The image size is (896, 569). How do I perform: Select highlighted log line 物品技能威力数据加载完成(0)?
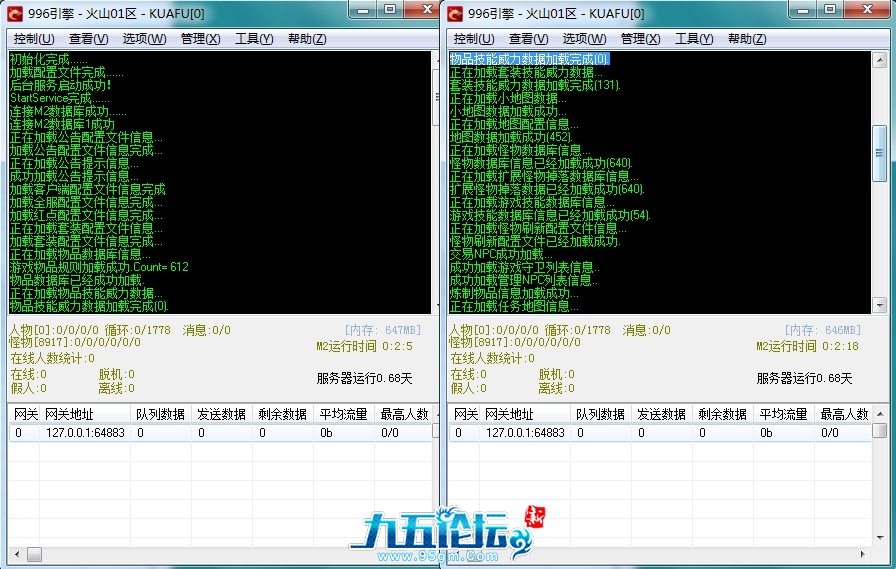pyautogui.click(x=530, y=59)
